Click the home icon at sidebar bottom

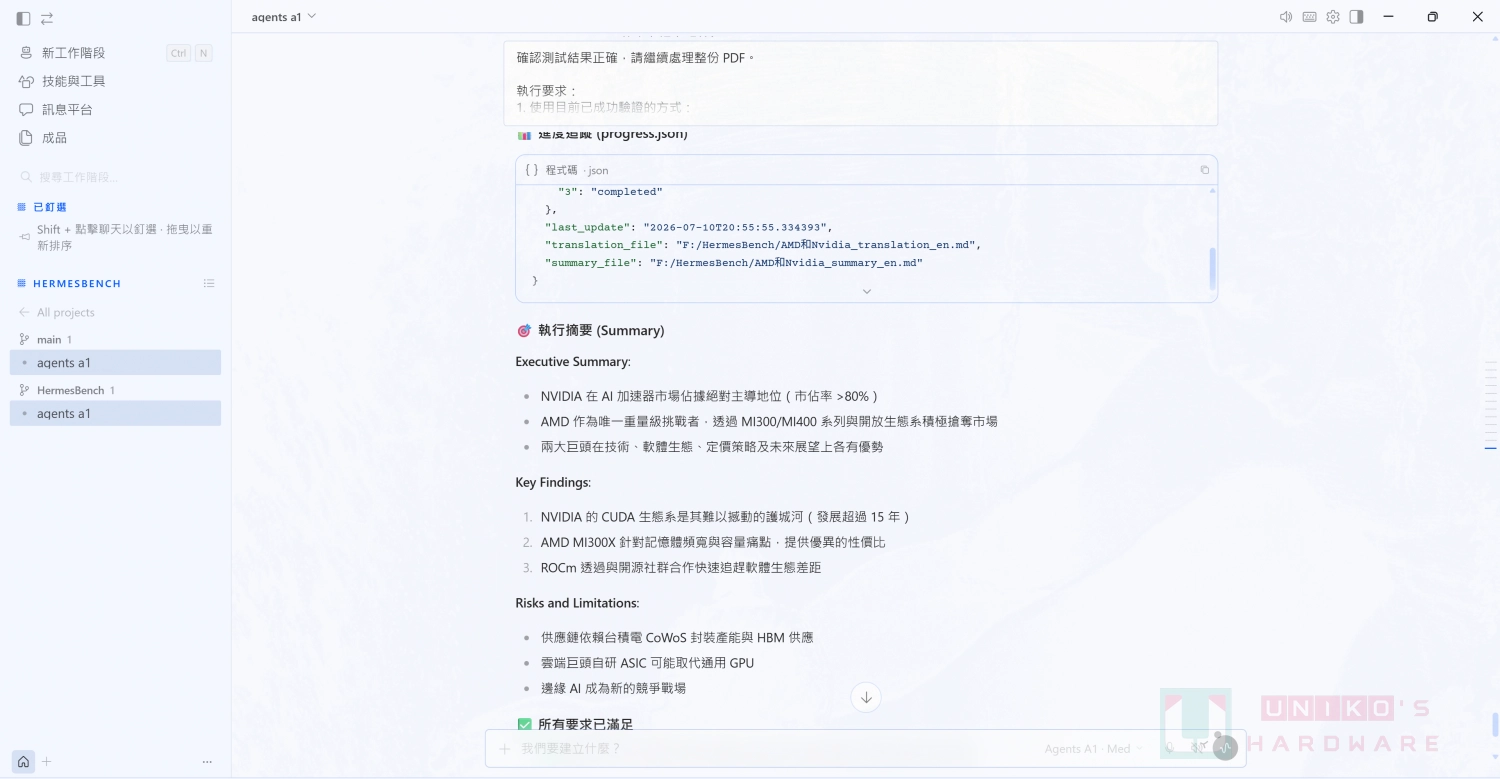[23, 761]
